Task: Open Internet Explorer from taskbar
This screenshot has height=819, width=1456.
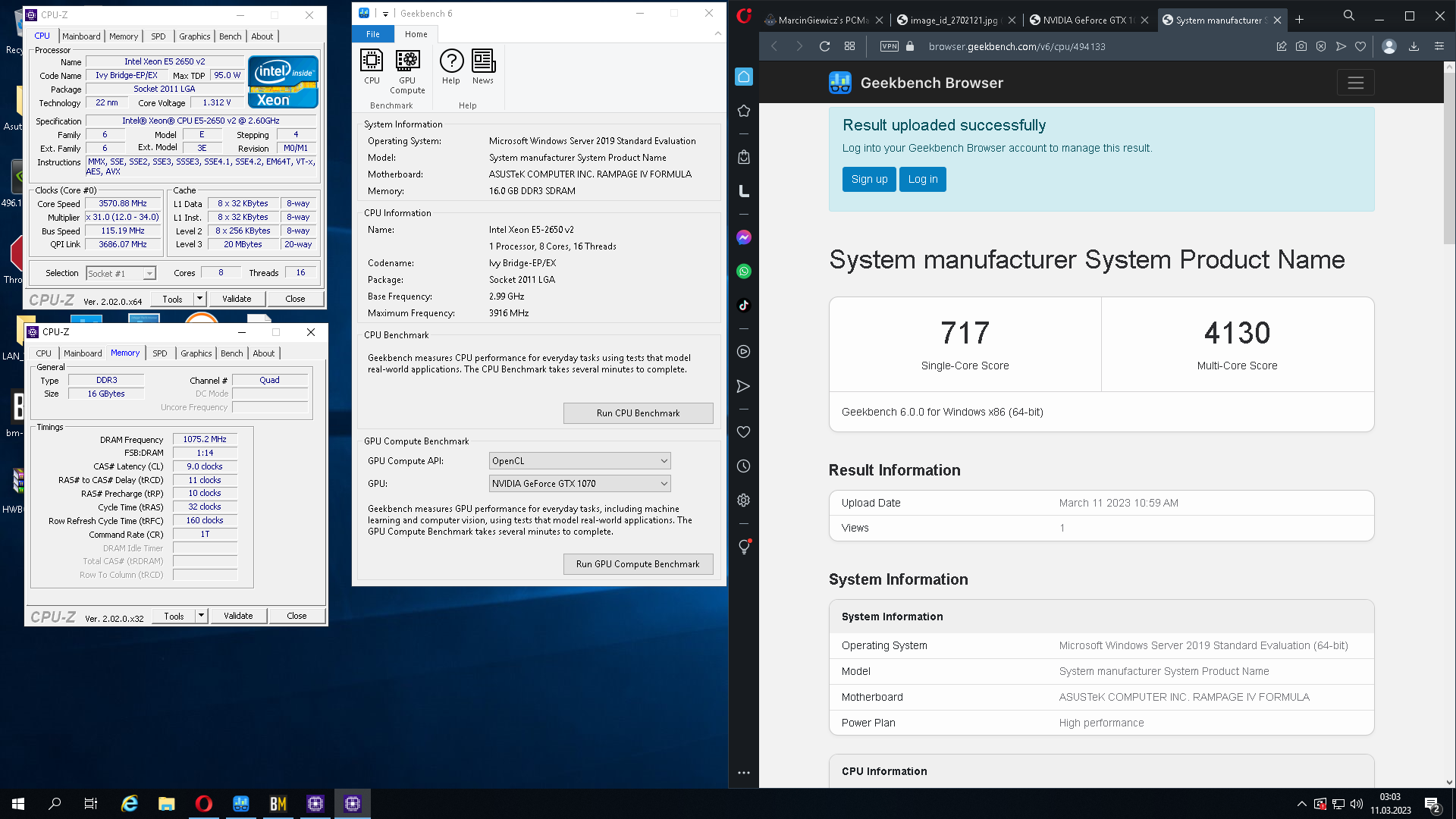Action: coord(130,804)
